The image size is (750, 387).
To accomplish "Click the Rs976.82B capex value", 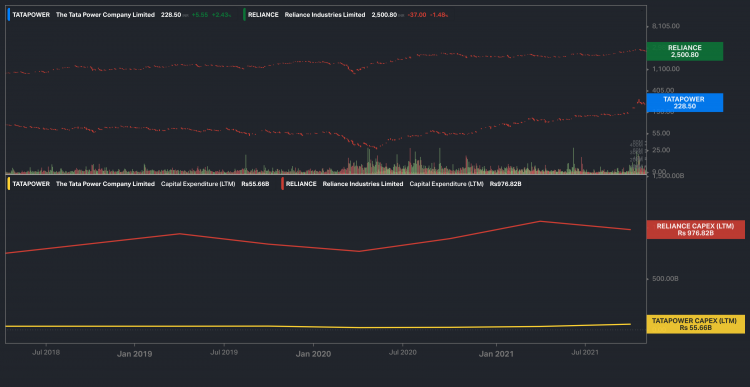I will pyautogui.click(x=506, y=184).
